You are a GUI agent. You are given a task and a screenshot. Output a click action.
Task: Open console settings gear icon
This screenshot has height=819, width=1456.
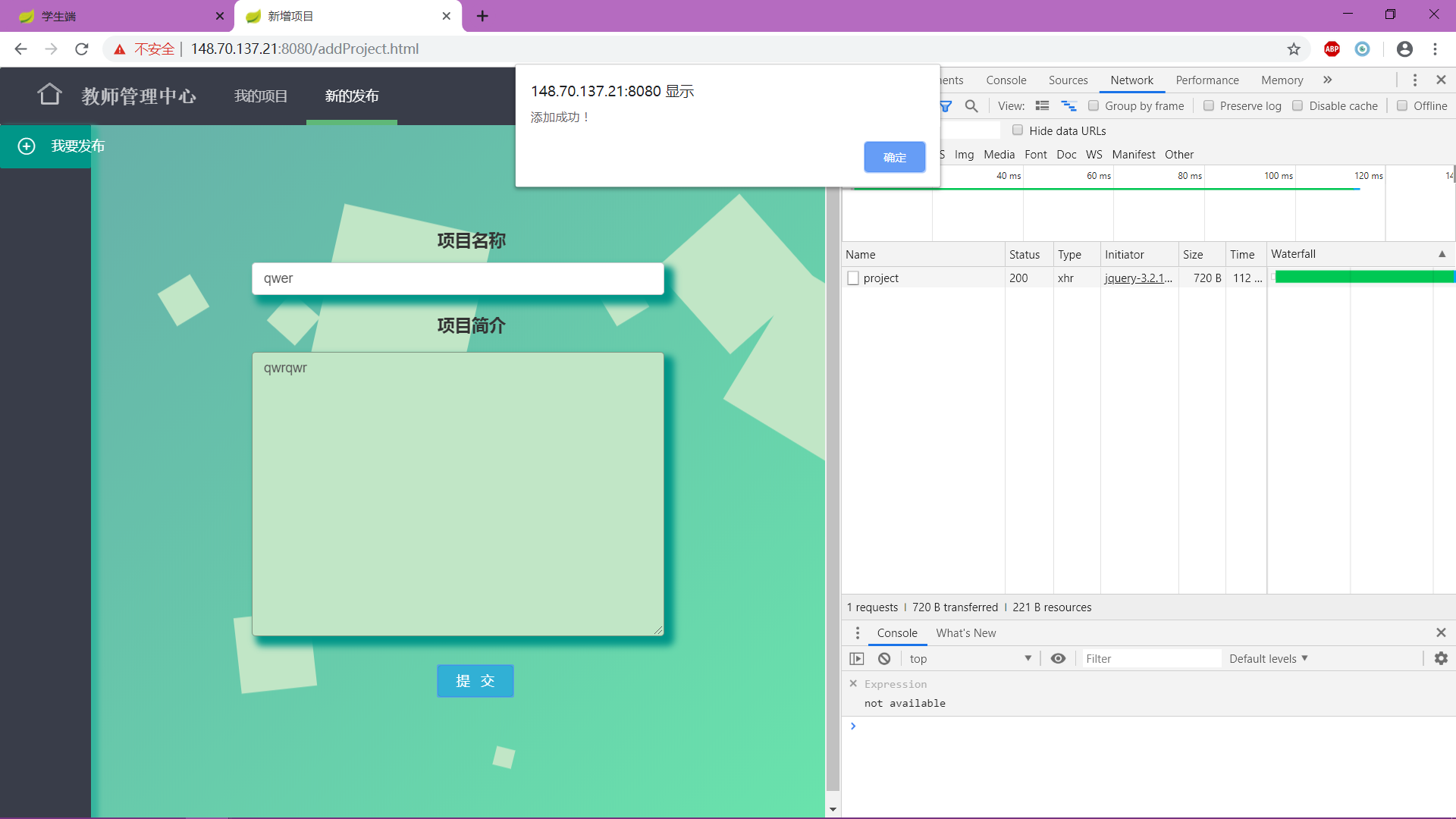coord(1441,658)
